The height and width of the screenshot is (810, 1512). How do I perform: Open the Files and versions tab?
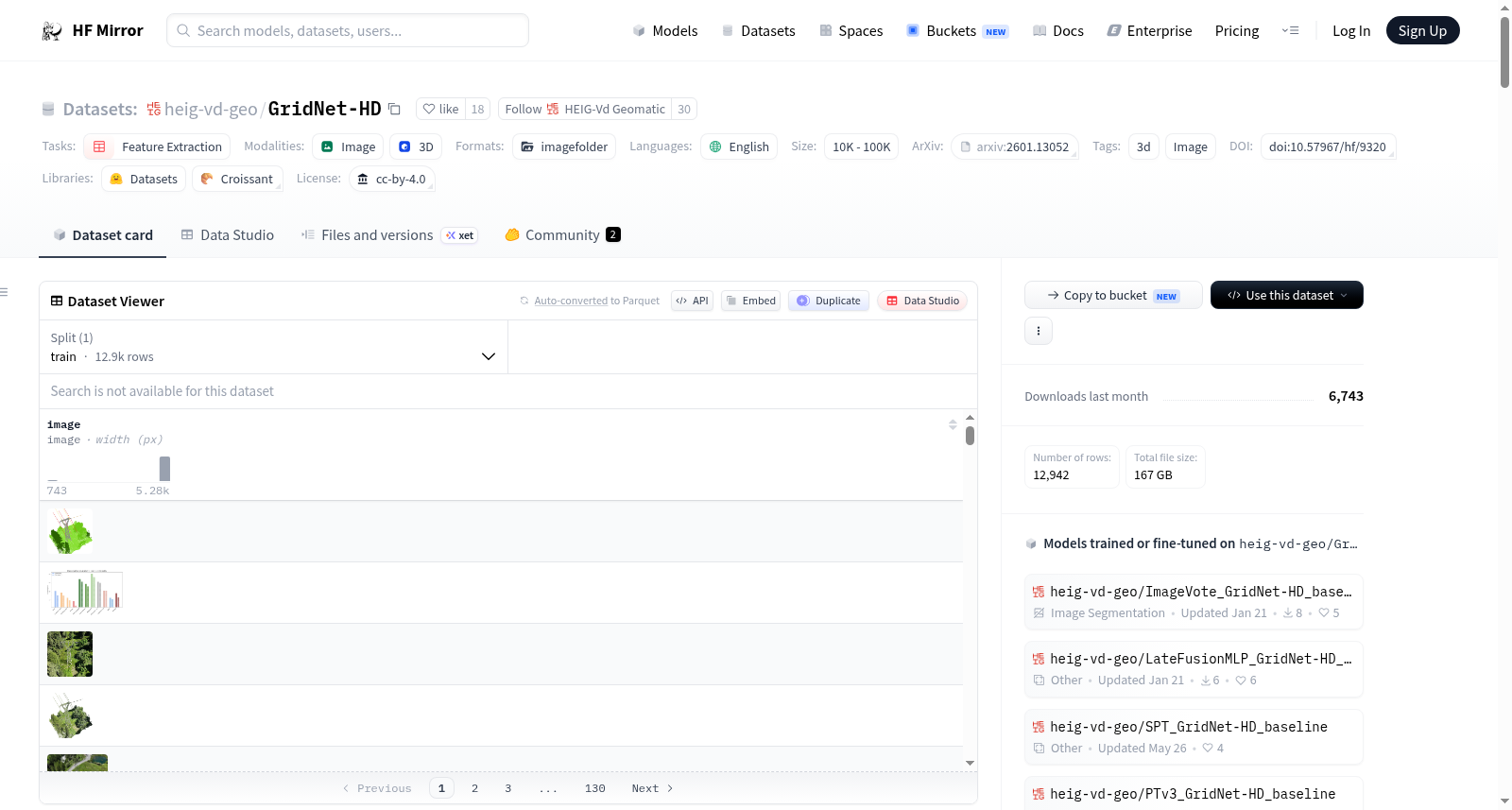(389, 235)
